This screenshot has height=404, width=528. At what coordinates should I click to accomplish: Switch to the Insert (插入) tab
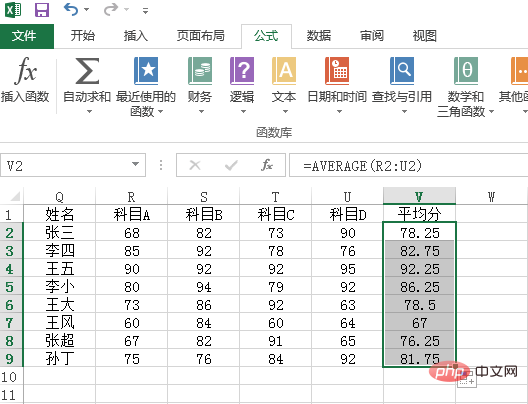135,36
